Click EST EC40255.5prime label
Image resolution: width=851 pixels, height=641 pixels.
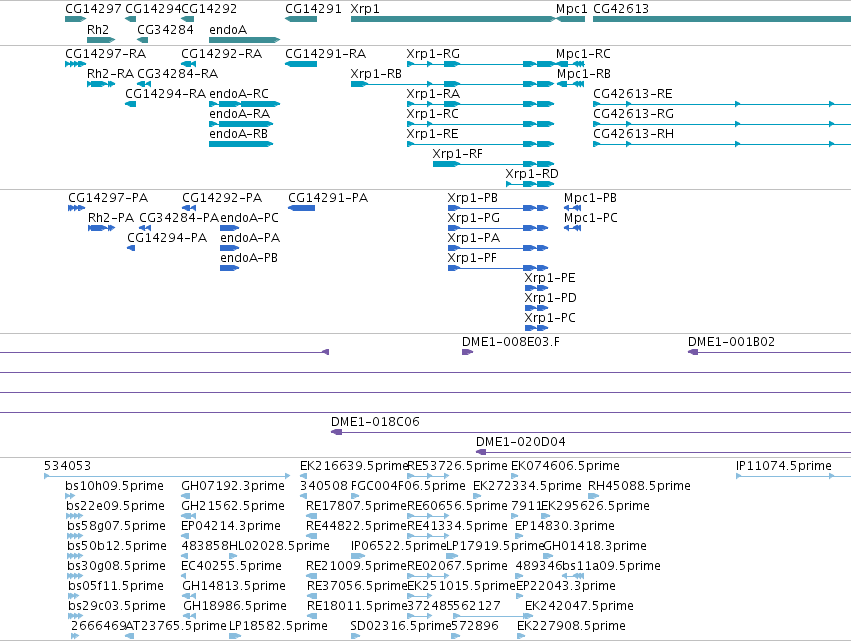231,566
